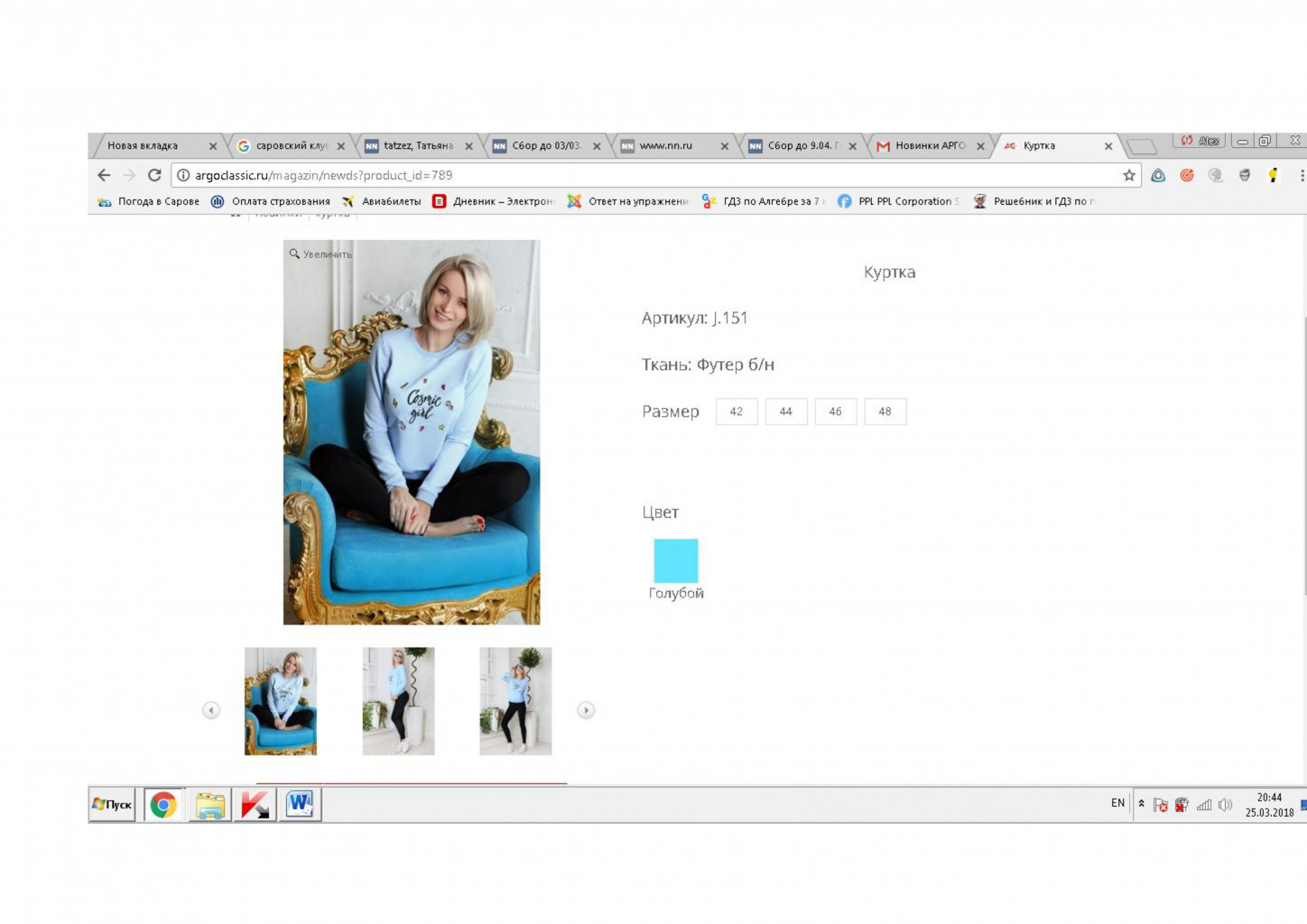
Task: Open the 'Дневник – Электрон' bookmark
Action: point(494,201)
